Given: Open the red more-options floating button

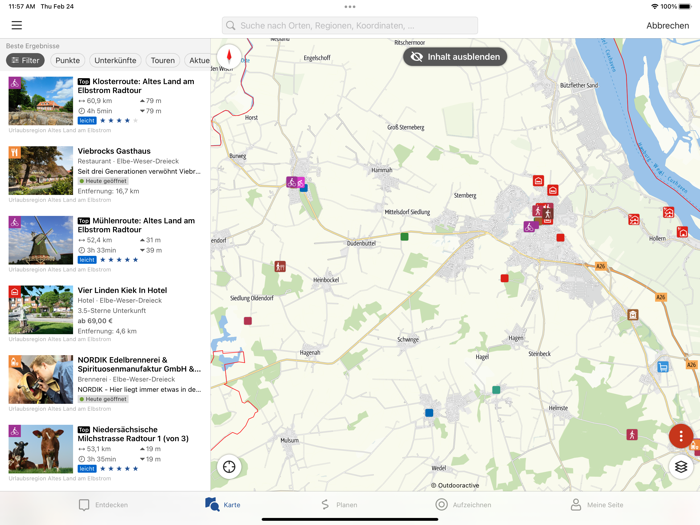Looking at the screenshot, I should coord(680,436).
